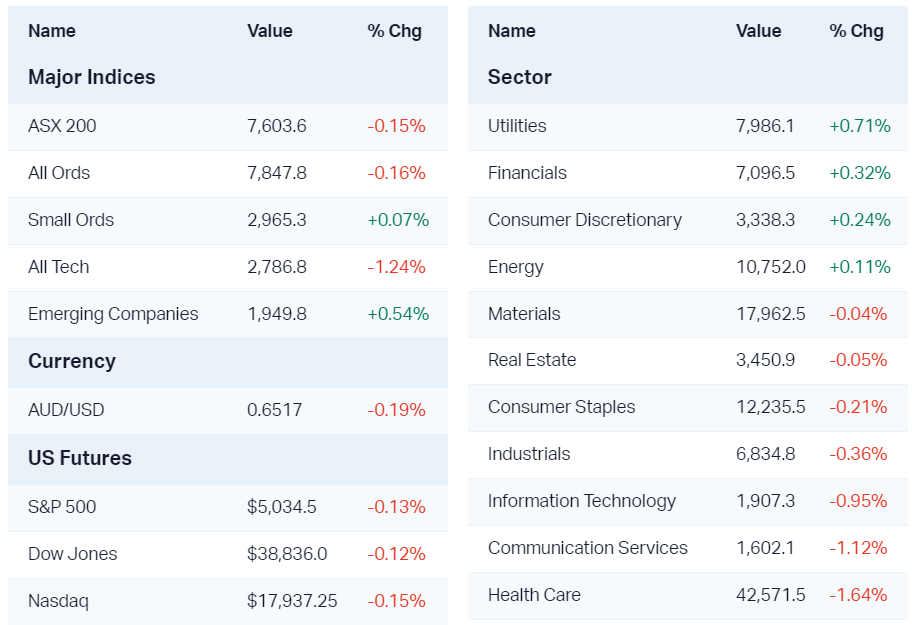The width and height of the screenshot is (912, 625).
Task: Click the Health Care sector name
Action: tap(534, 595)
